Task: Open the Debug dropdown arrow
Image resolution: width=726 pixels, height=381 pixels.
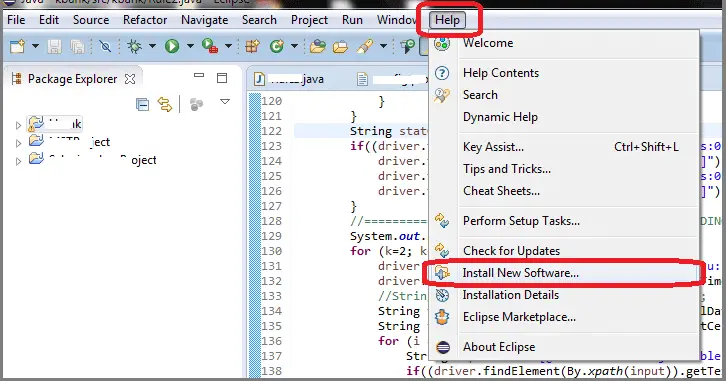Action: [152, 46]
